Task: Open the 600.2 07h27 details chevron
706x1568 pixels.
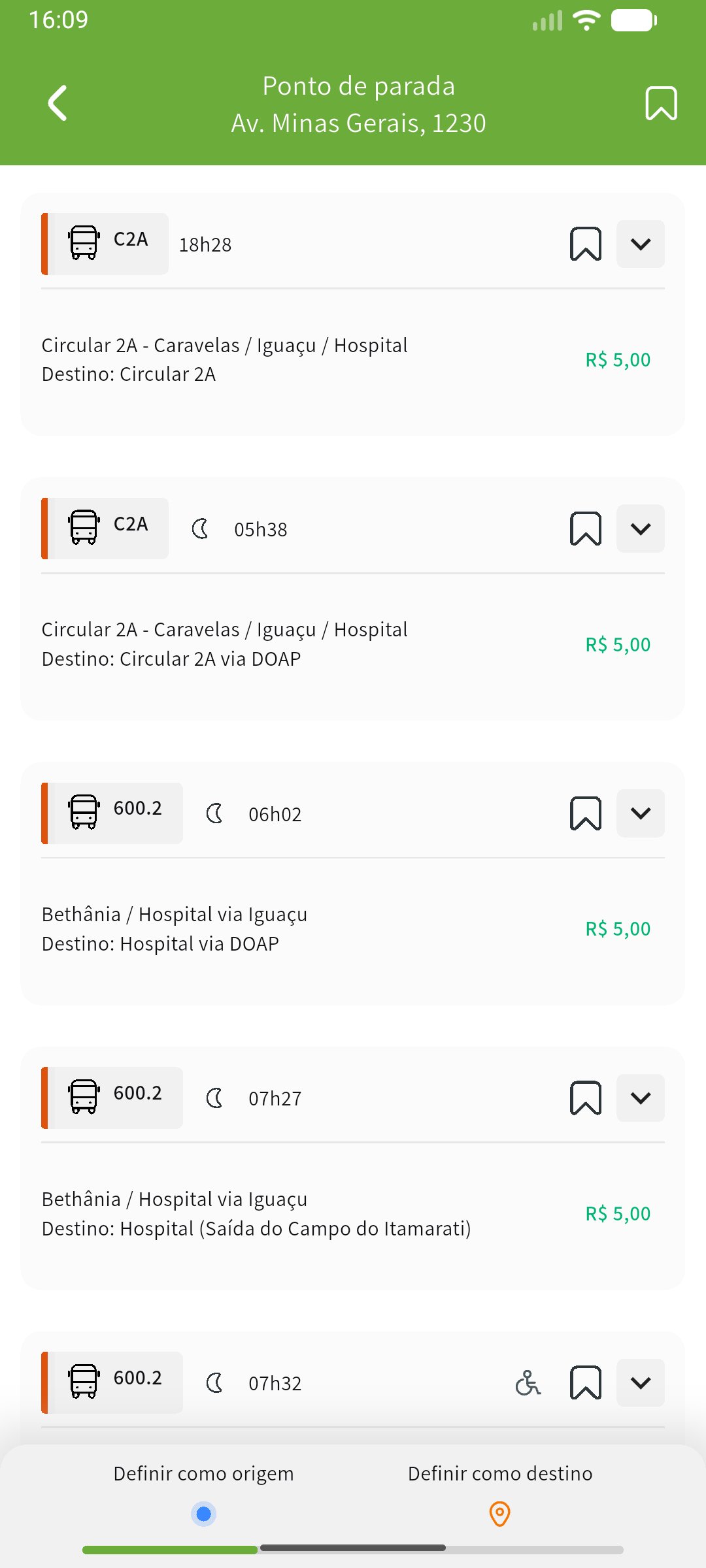Action: (x=641, y=1098)
